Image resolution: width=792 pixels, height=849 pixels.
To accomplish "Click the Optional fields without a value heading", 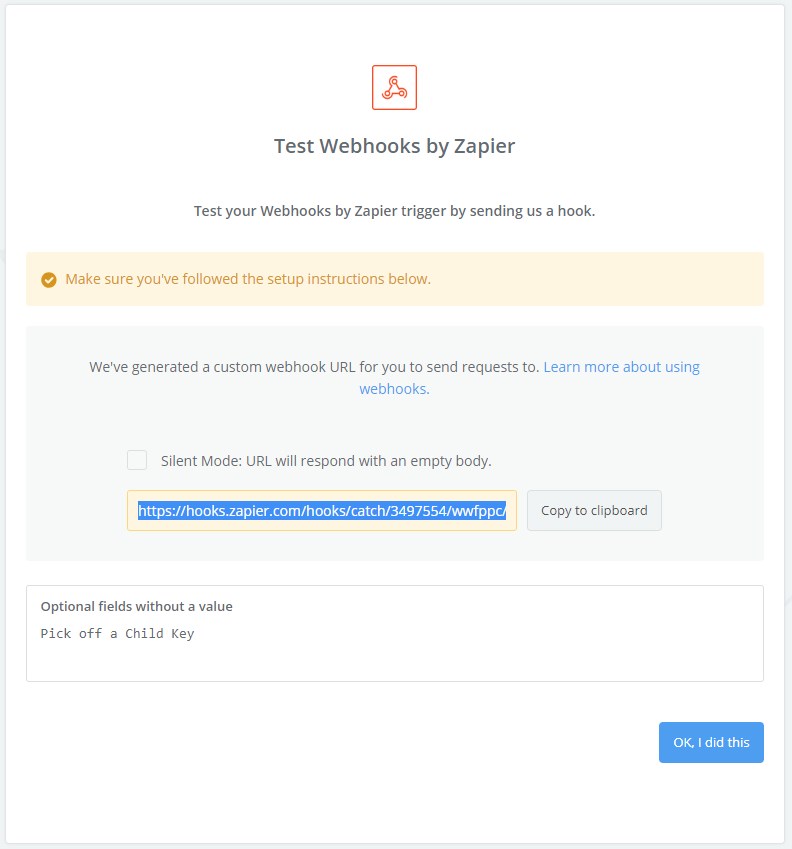I will (136, 606).
